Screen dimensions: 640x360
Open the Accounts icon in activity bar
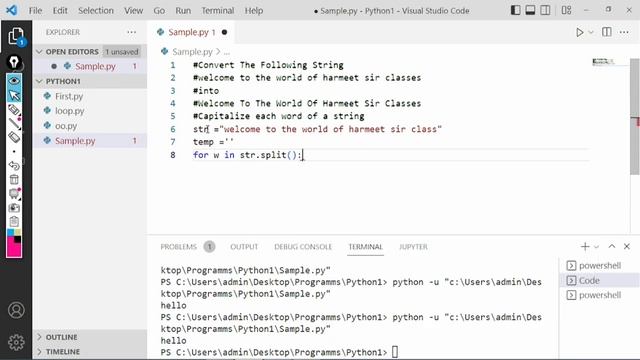(16, 310)
